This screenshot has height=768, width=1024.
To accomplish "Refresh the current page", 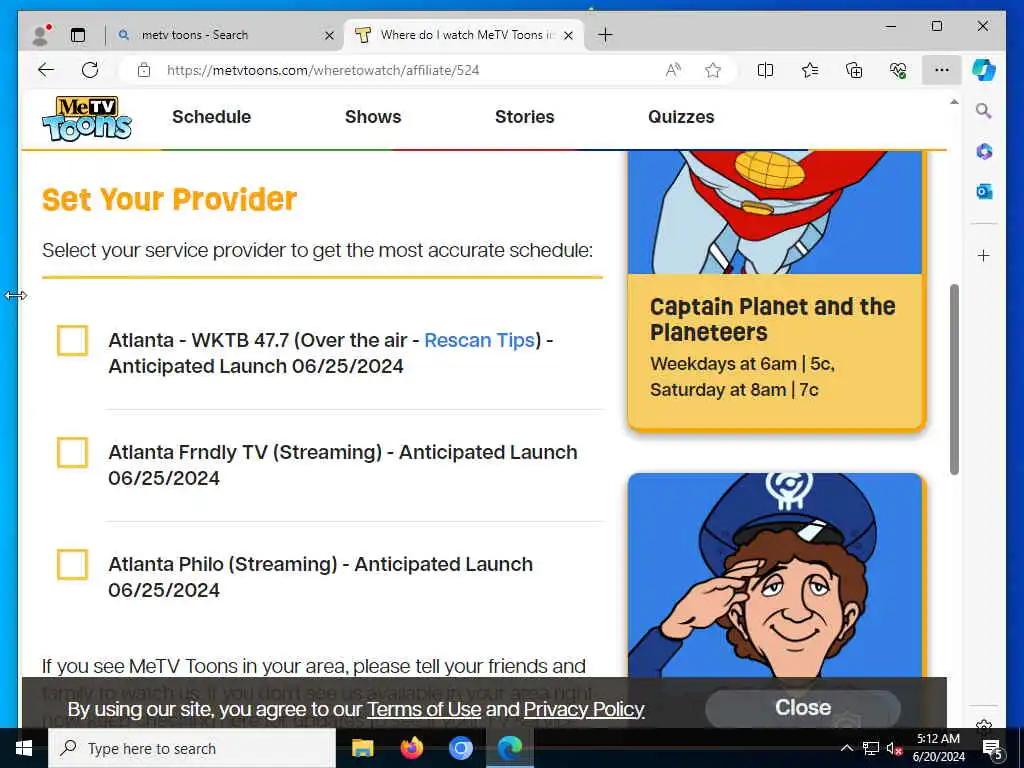I will [90, 70].
